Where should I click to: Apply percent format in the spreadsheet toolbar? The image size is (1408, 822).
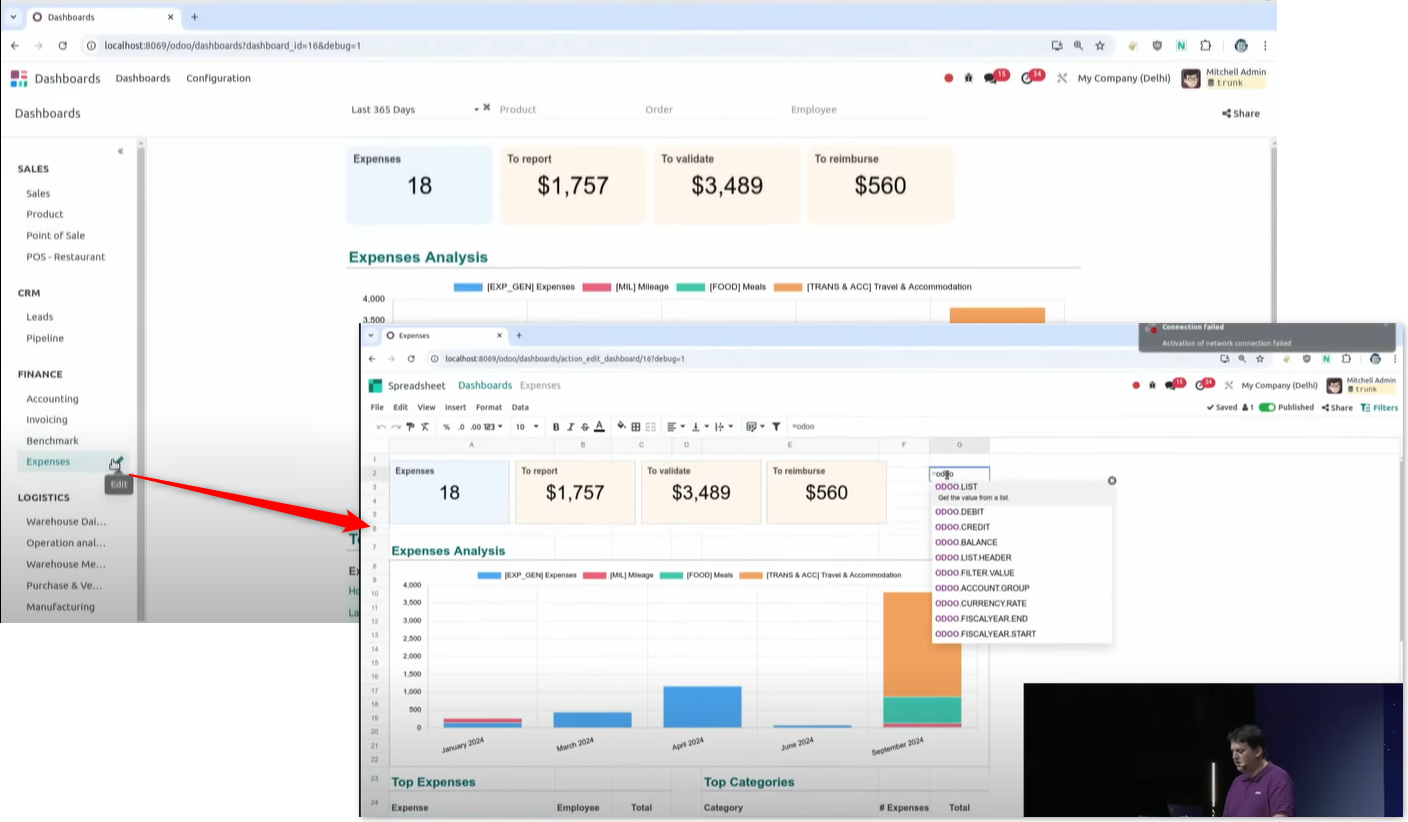(x=446, y=427)
